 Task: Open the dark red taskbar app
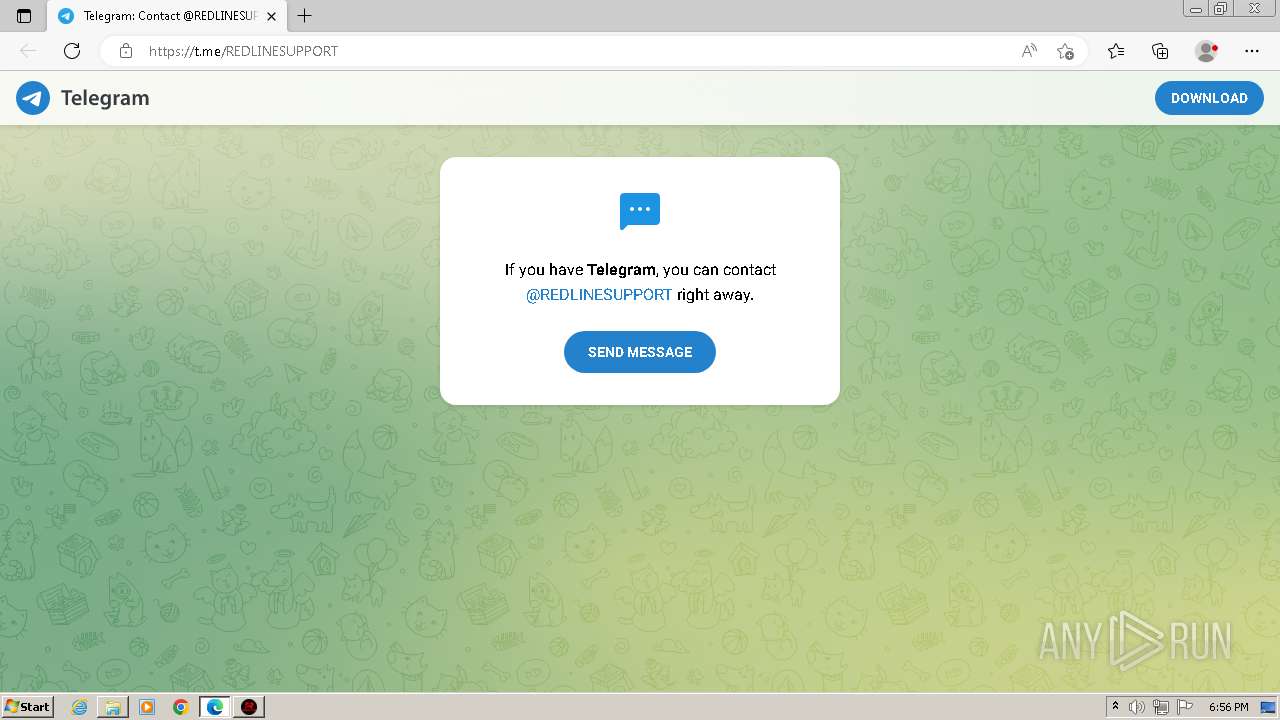[x=249, y=707]
